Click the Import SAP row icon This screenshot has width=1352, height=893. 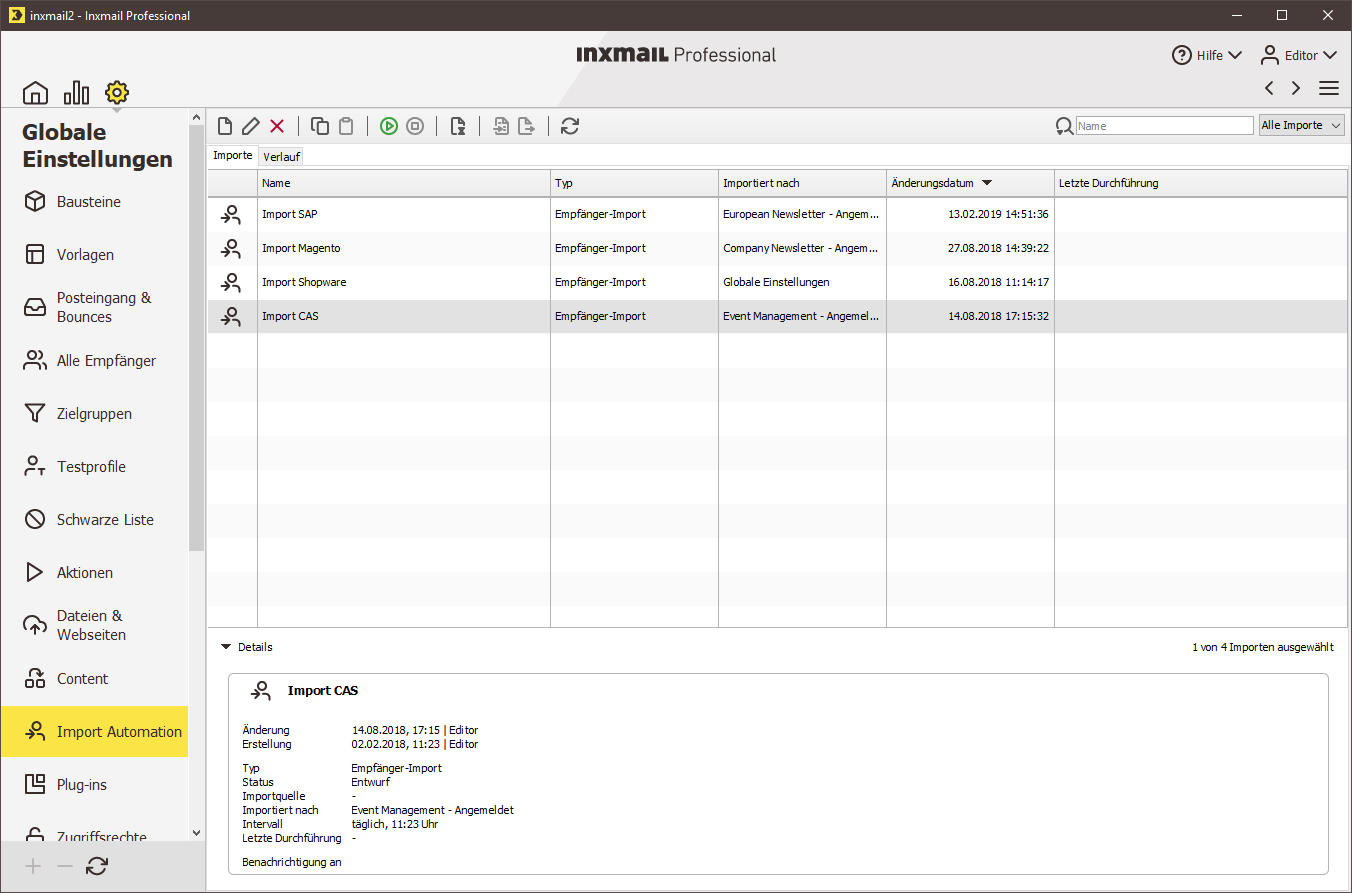click(x=231, y=214)
